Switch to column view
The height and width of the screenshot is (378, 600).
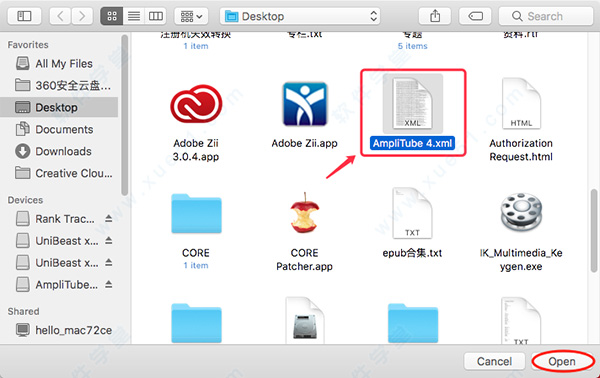[155, 16]
